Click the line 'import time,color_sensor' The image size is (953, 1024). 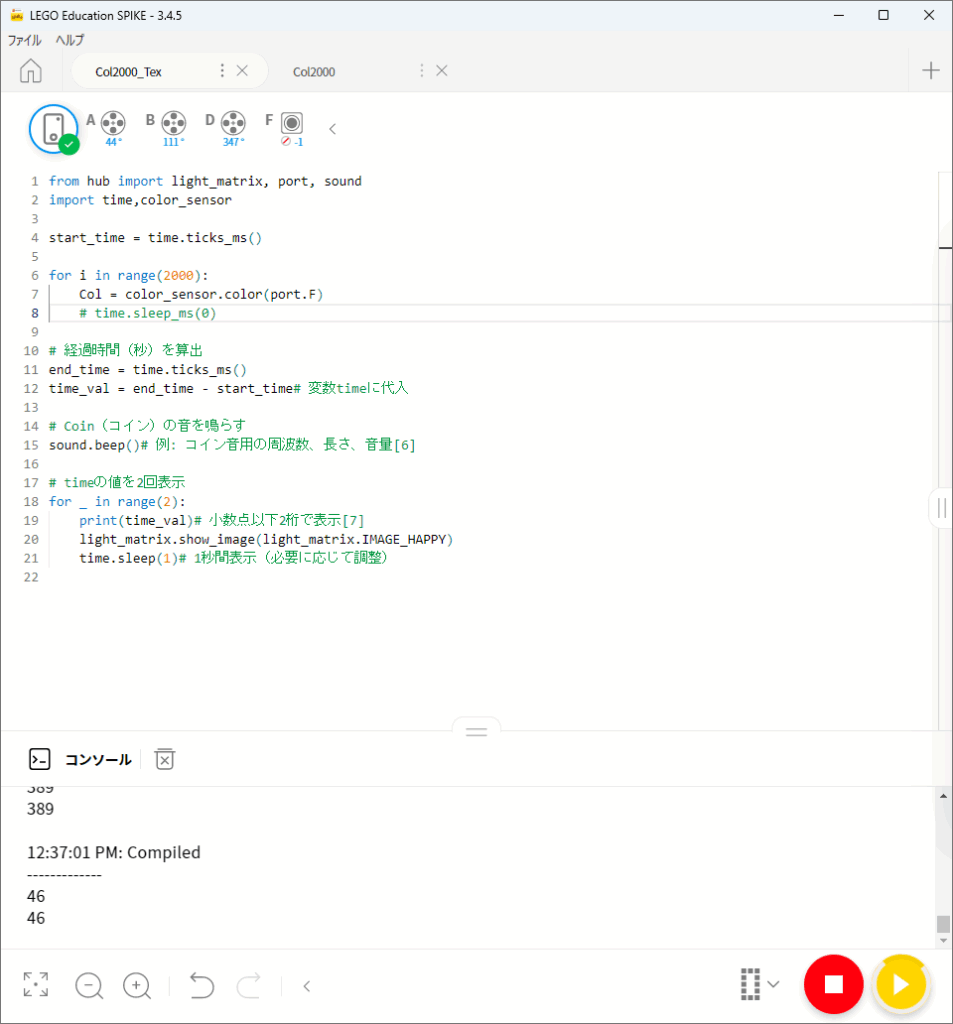pyautogui.click(x=140, y=200)
